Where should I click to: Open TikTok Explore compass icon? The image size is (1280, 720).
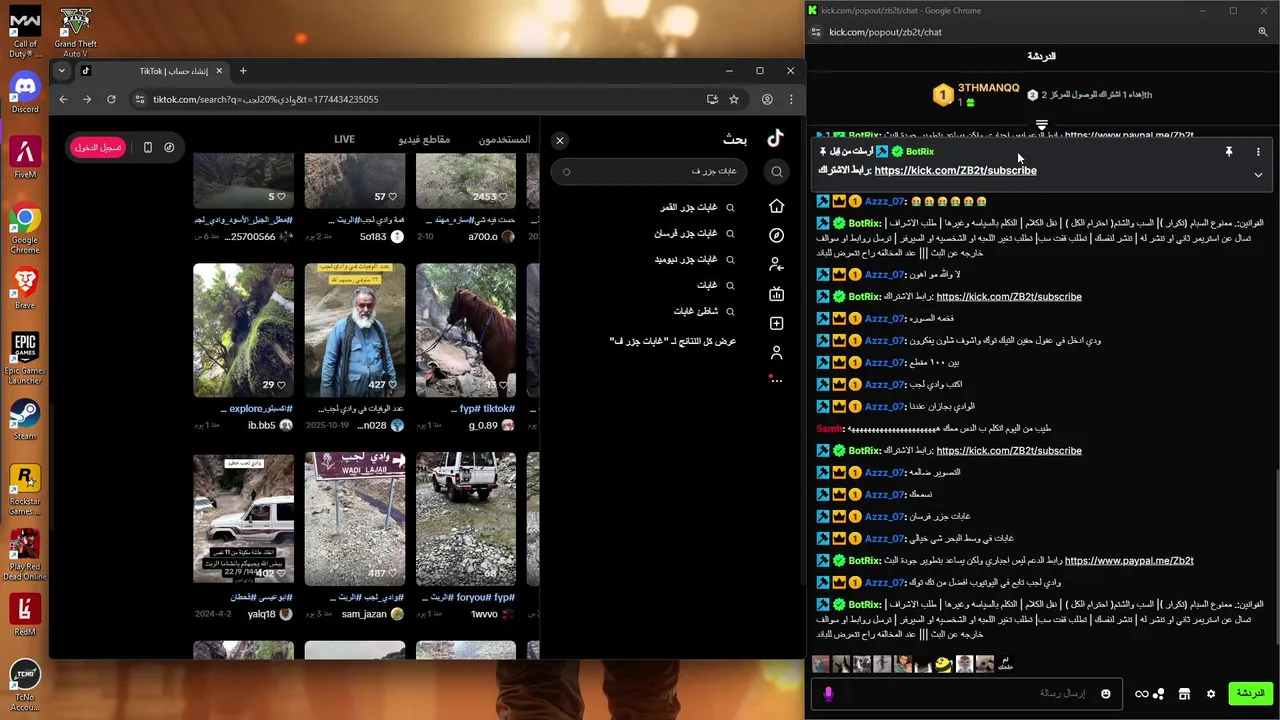776,235
